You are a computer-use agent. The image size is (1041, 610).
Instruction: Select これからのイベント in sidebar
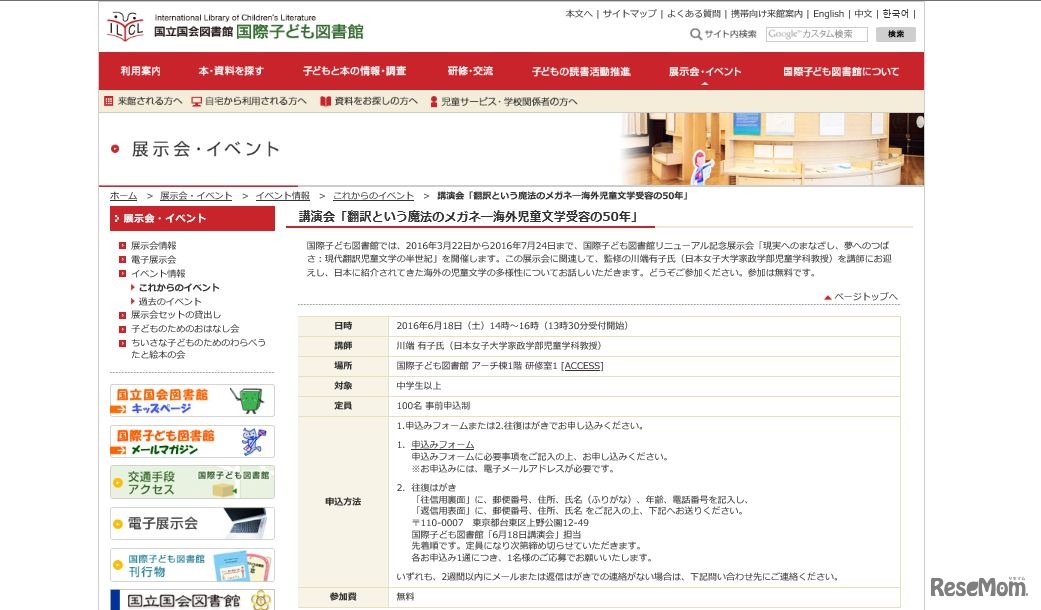point(179,287)
